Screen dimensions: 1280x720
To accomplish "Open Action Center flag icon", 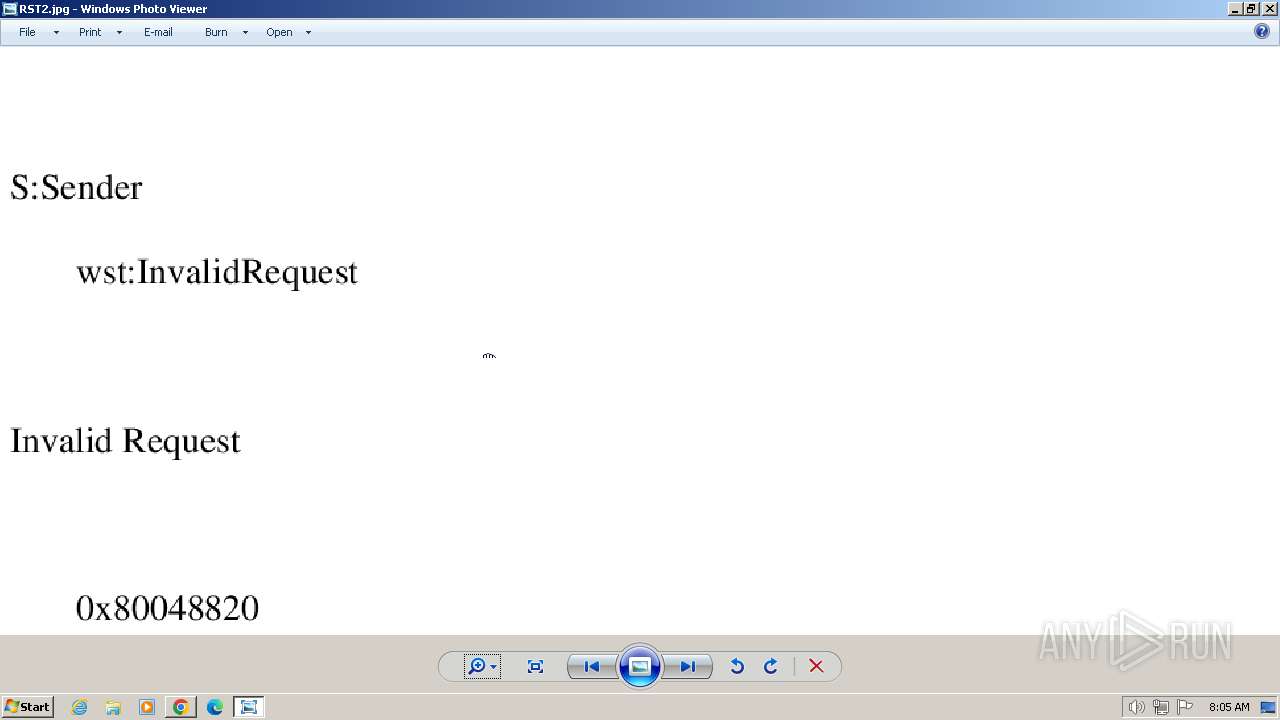I will (1185, 707).
